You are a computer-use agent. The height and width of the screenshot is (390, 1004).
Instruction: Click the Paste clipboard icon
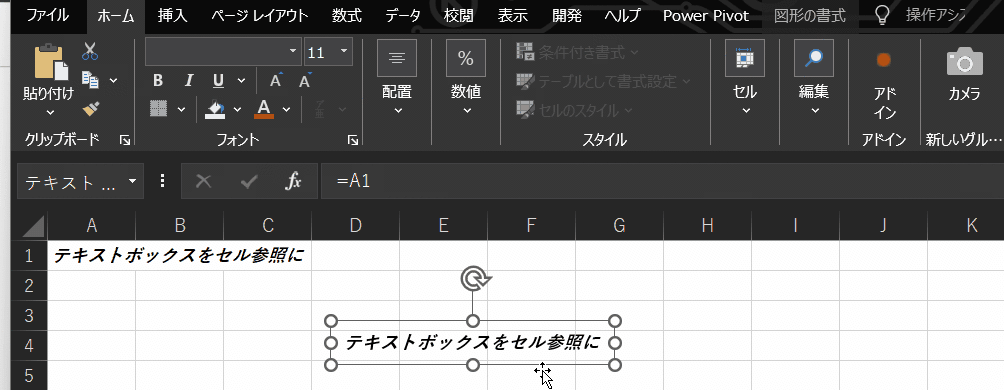pyautogui.click(x=50, y=63)
